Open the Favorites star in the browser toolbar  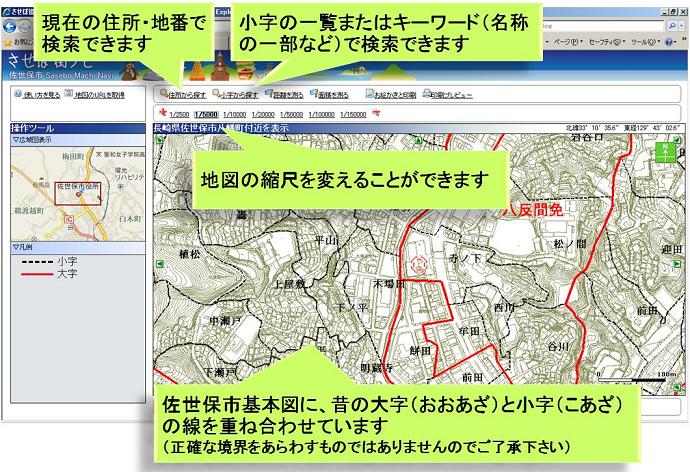pyautogui.click(x=7, y=42)
